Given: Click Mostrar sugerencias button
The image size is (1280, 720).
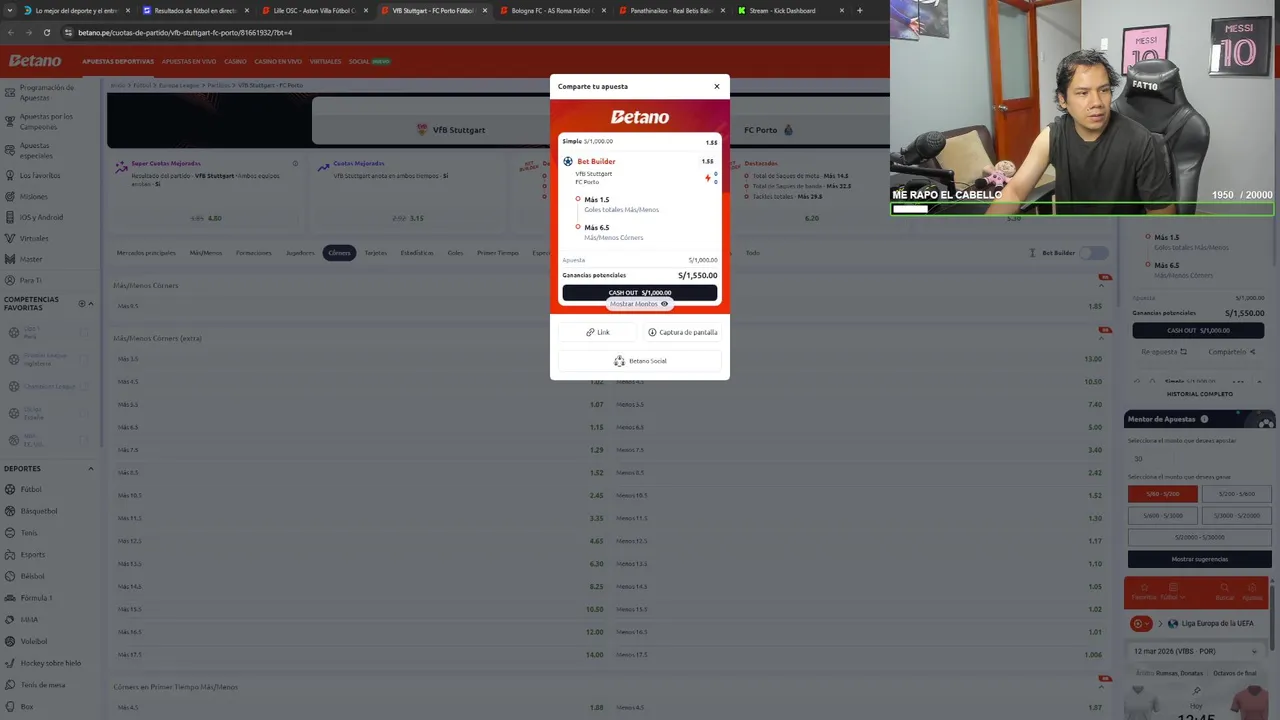Looking at the screenshot, I should point(1199,559).
